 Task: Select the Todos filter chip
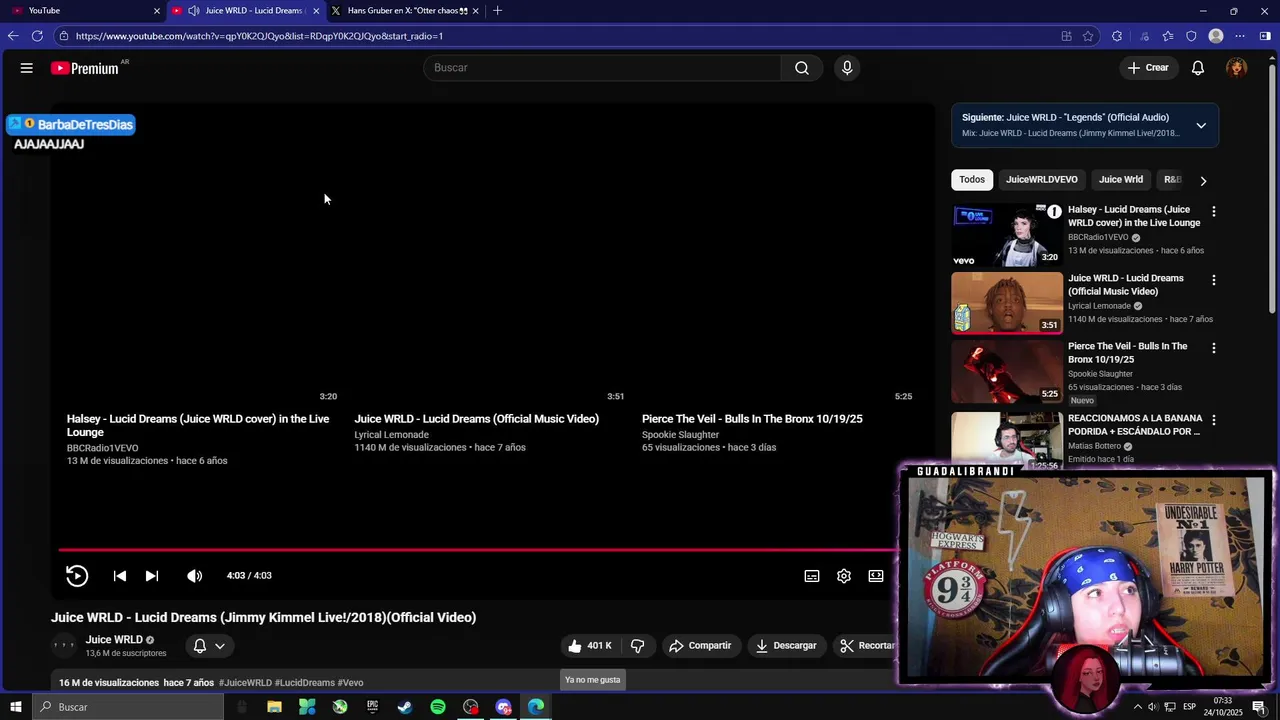coord(972,180)
